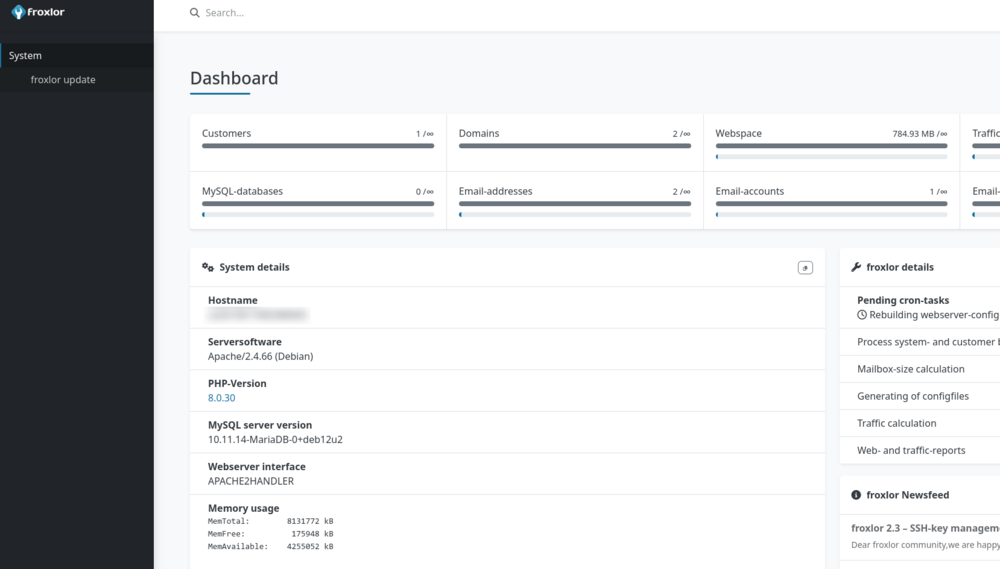Click the froxlor Newsfeed info icon
This screenshot has width=1000, height=569.
tap(856, 495)
